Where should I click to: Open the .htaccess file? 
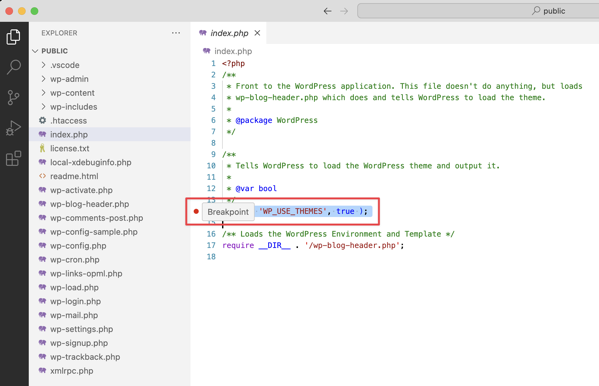click(x=110, y=120)
